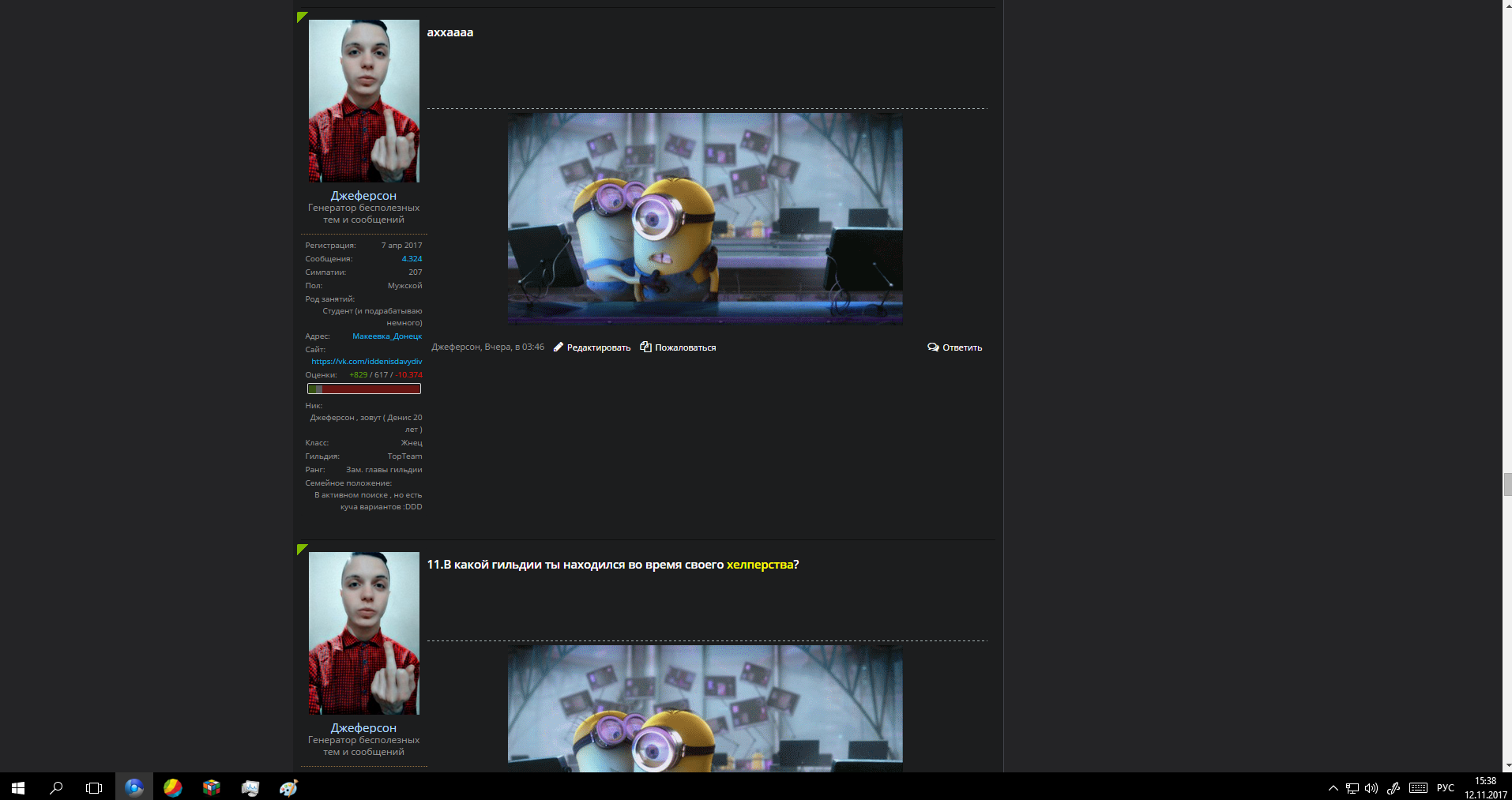Click highlighted word хелперства in post
This screenshot has width=1512, height=800.
point(760,565)
